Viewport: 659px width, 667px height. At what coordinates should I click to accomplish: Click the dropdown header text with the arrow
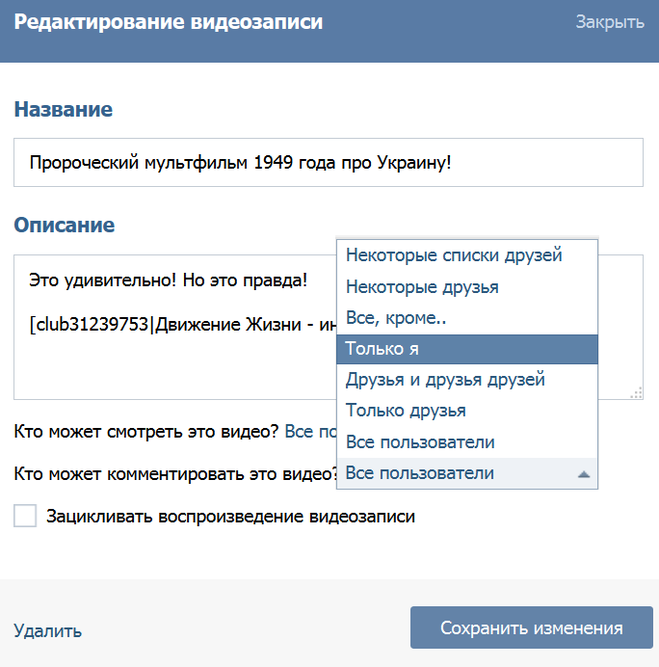[420, 473]
